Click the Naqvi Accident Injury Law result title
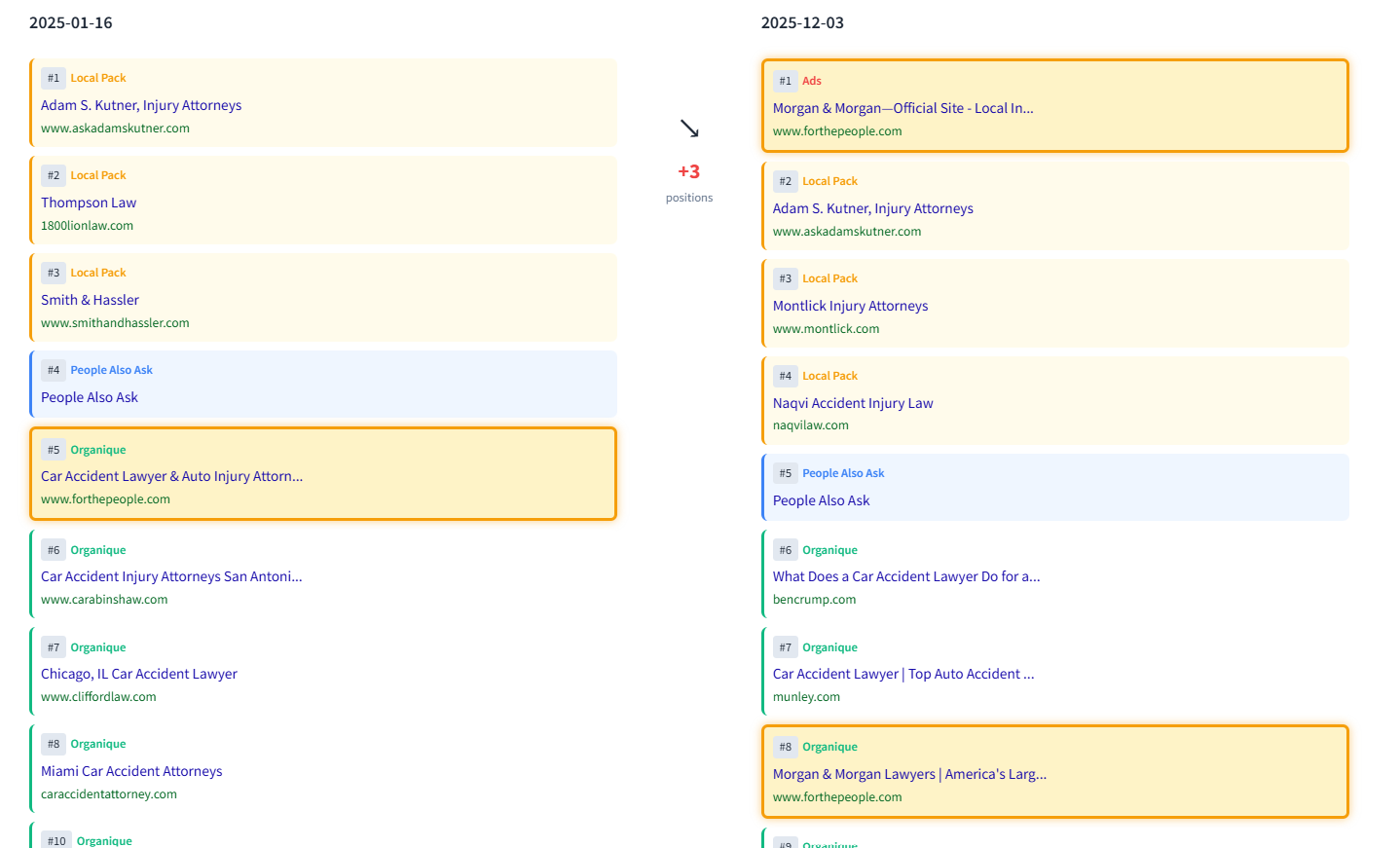Image resolution: width=1400 pixels, height=848 pixels. (853, 402)
